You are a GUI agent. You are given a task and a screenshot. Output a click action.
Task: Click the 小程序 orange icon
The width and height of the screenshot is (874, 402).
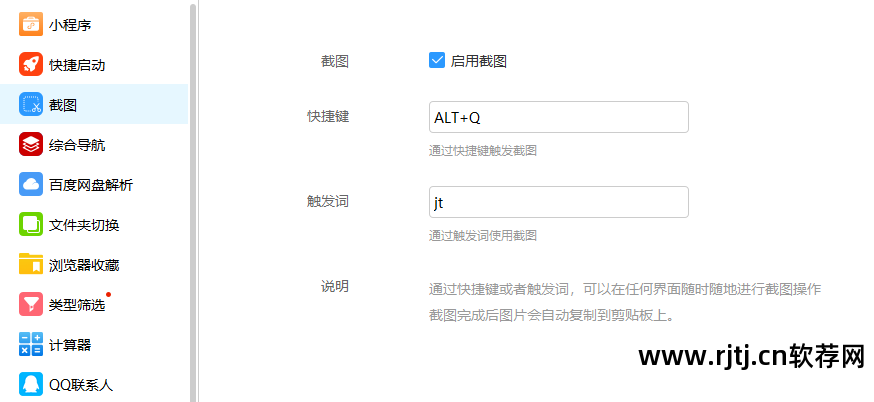click(31, 25)
